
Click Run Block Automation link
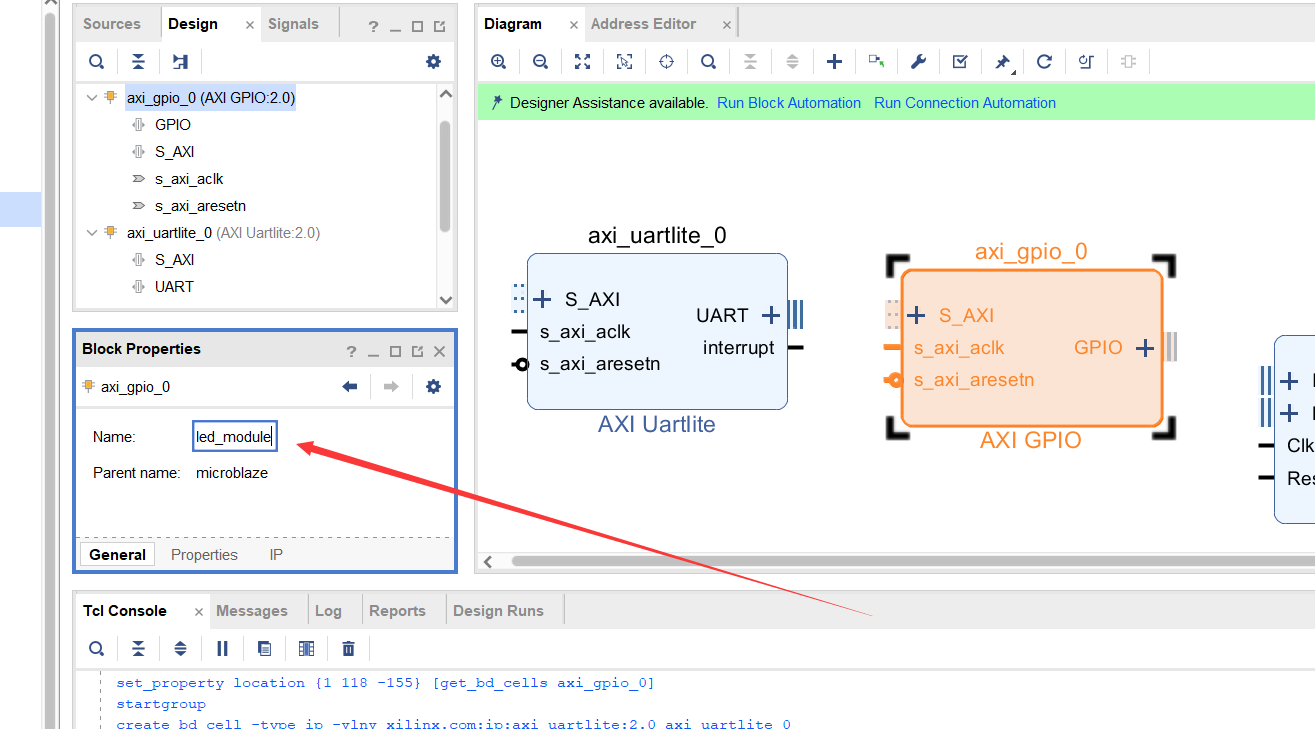(x=788, y=103)
